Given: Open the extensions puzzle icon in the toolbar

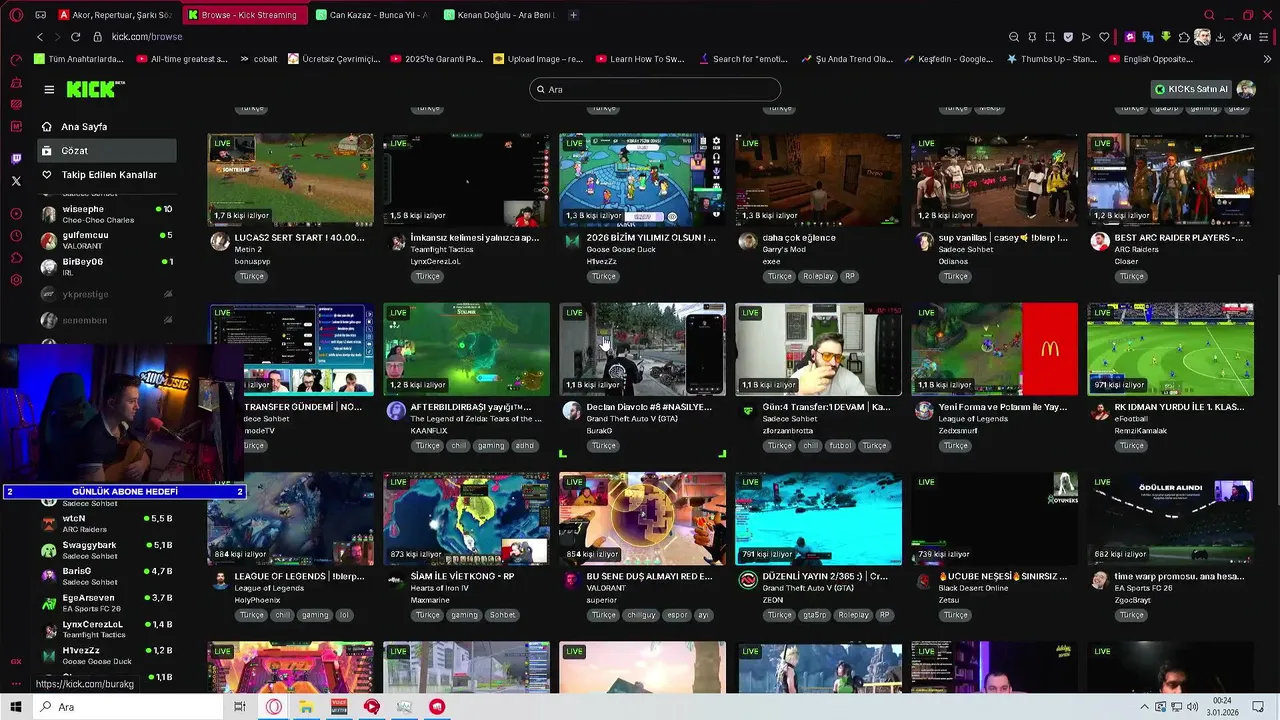Looking at the screenshot, I should point(1184,37).
